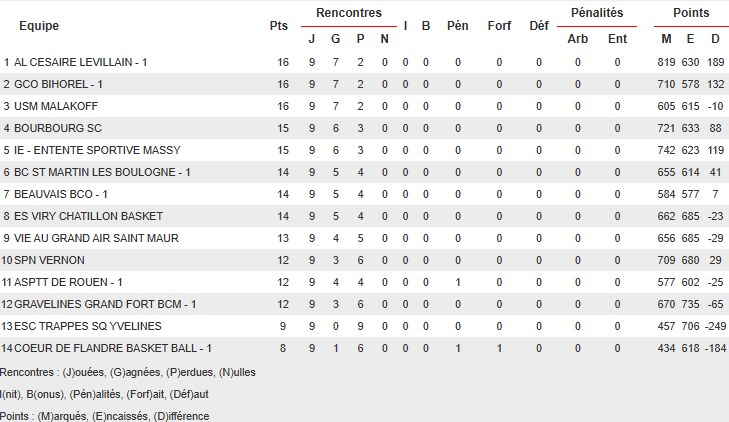The width and height of the screenshot is (729, 422).
Task: Open IE - ENTENTE SPORTIVE MASSY
Action: [97, 150]
